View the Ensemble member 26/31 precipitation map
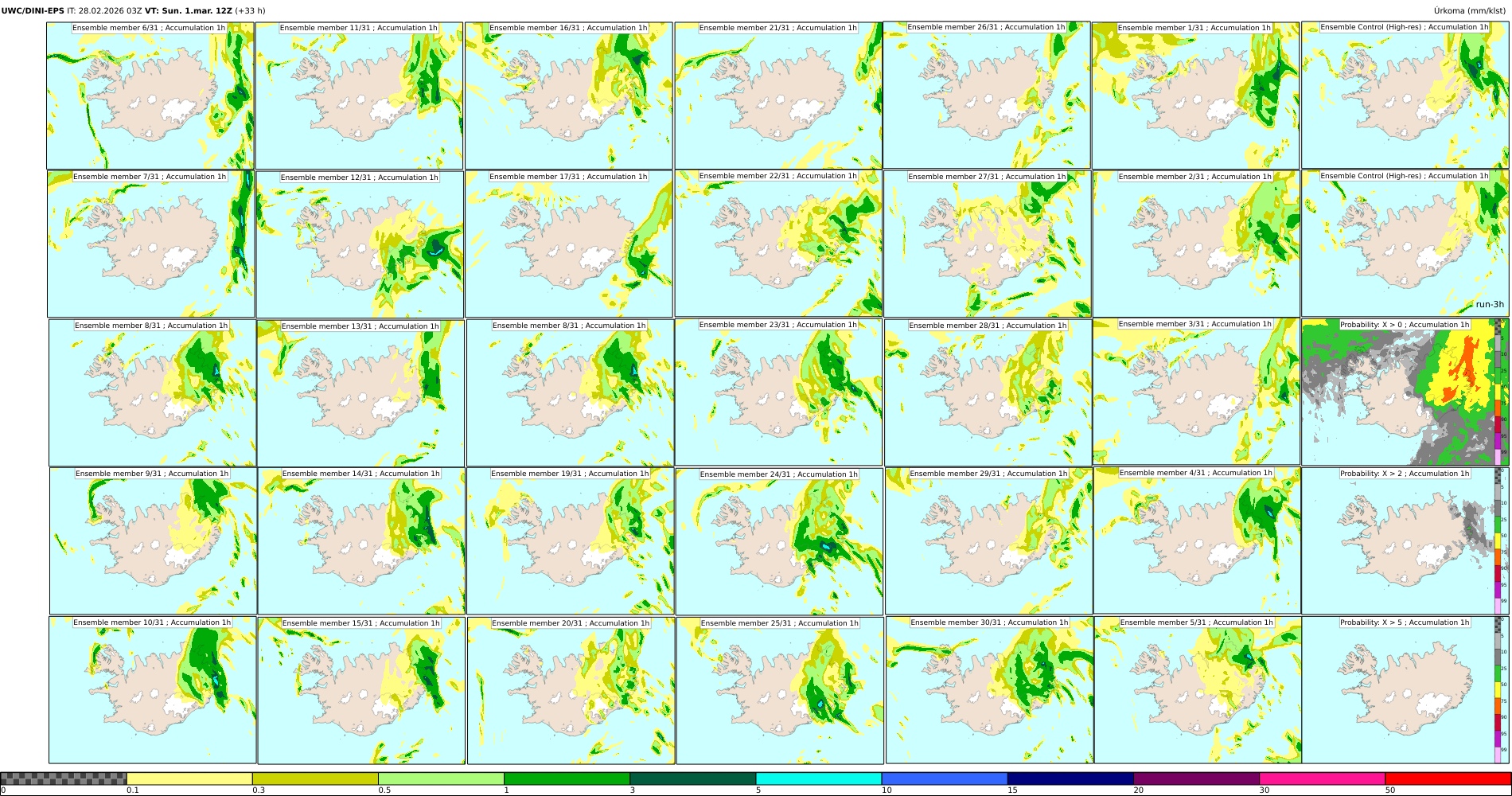 tap(987, 95)
